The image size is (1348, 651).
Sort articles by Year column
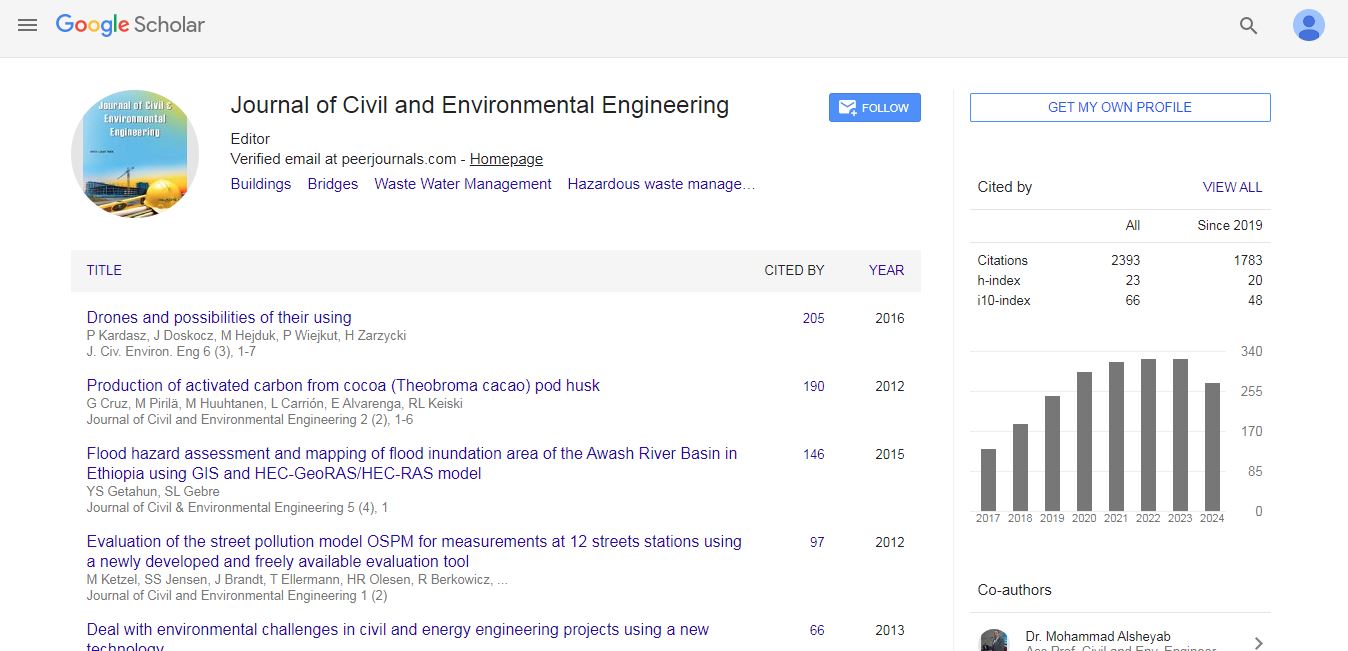[x=886, y=270]
